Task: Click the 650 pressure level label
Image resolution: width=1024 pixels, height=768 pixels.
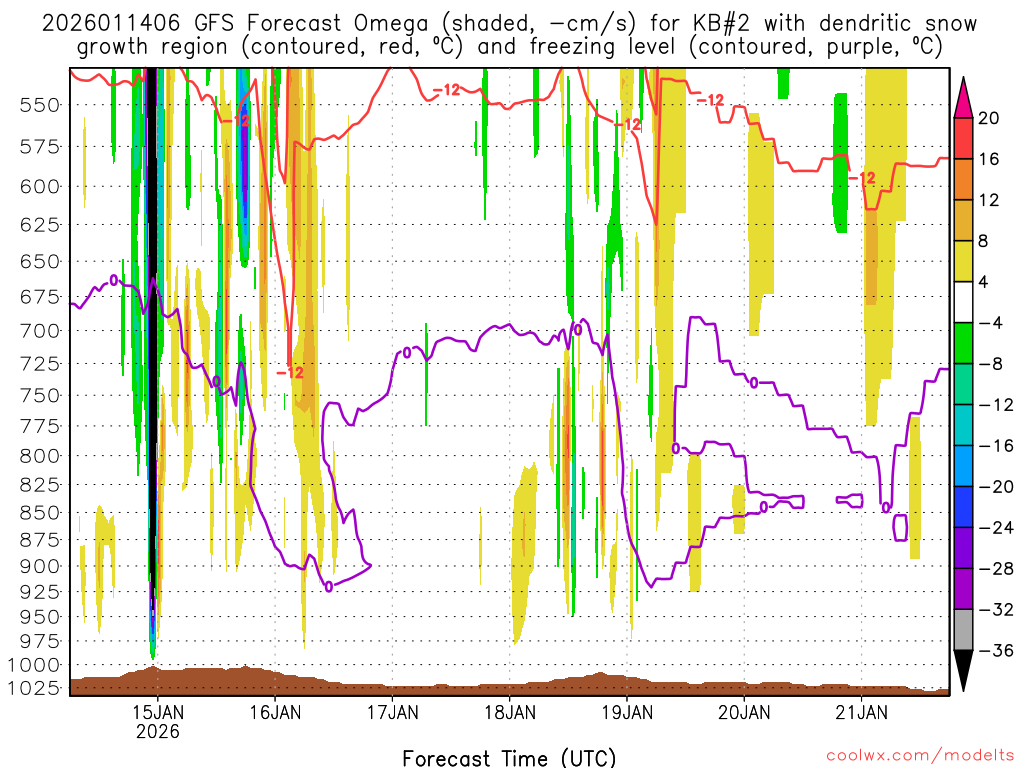Action: [x=40, y=262]
